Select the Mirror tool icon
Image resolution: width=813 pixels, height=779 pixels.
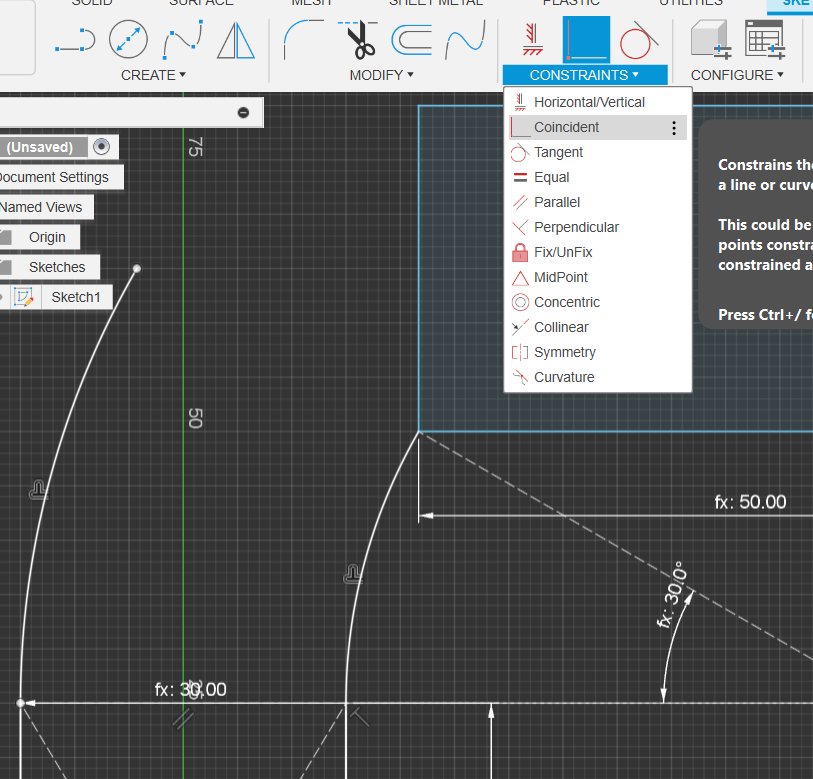pyautogui.click(x=236, y=40)
